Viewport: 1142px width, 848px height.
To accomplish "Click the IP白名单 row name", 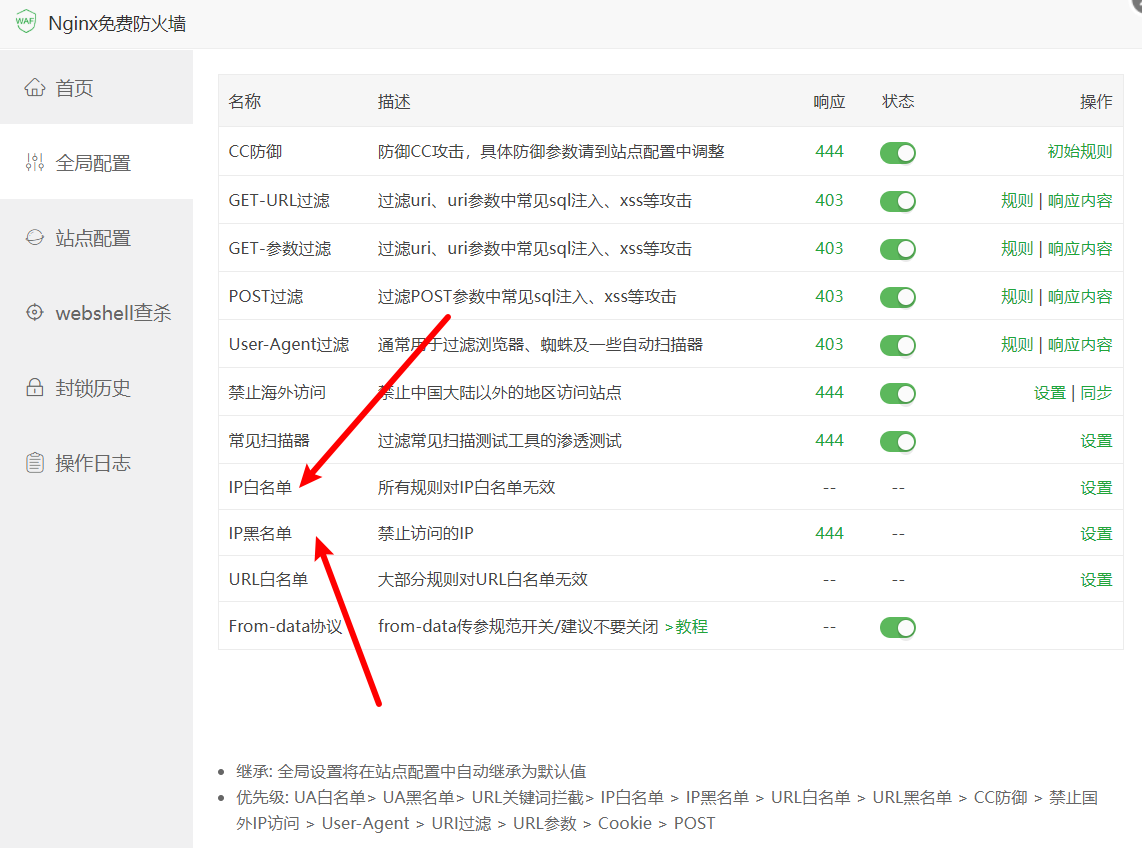I will click(260, 487).
